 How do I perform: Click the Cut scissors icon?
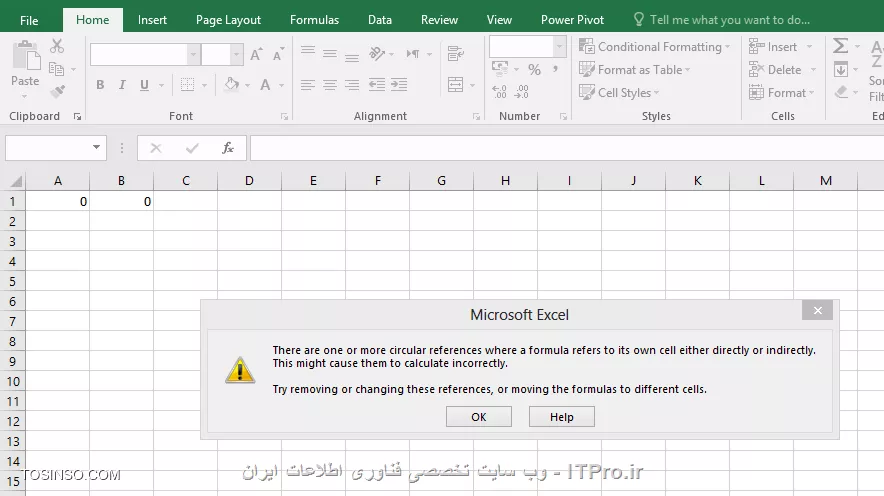57,46
